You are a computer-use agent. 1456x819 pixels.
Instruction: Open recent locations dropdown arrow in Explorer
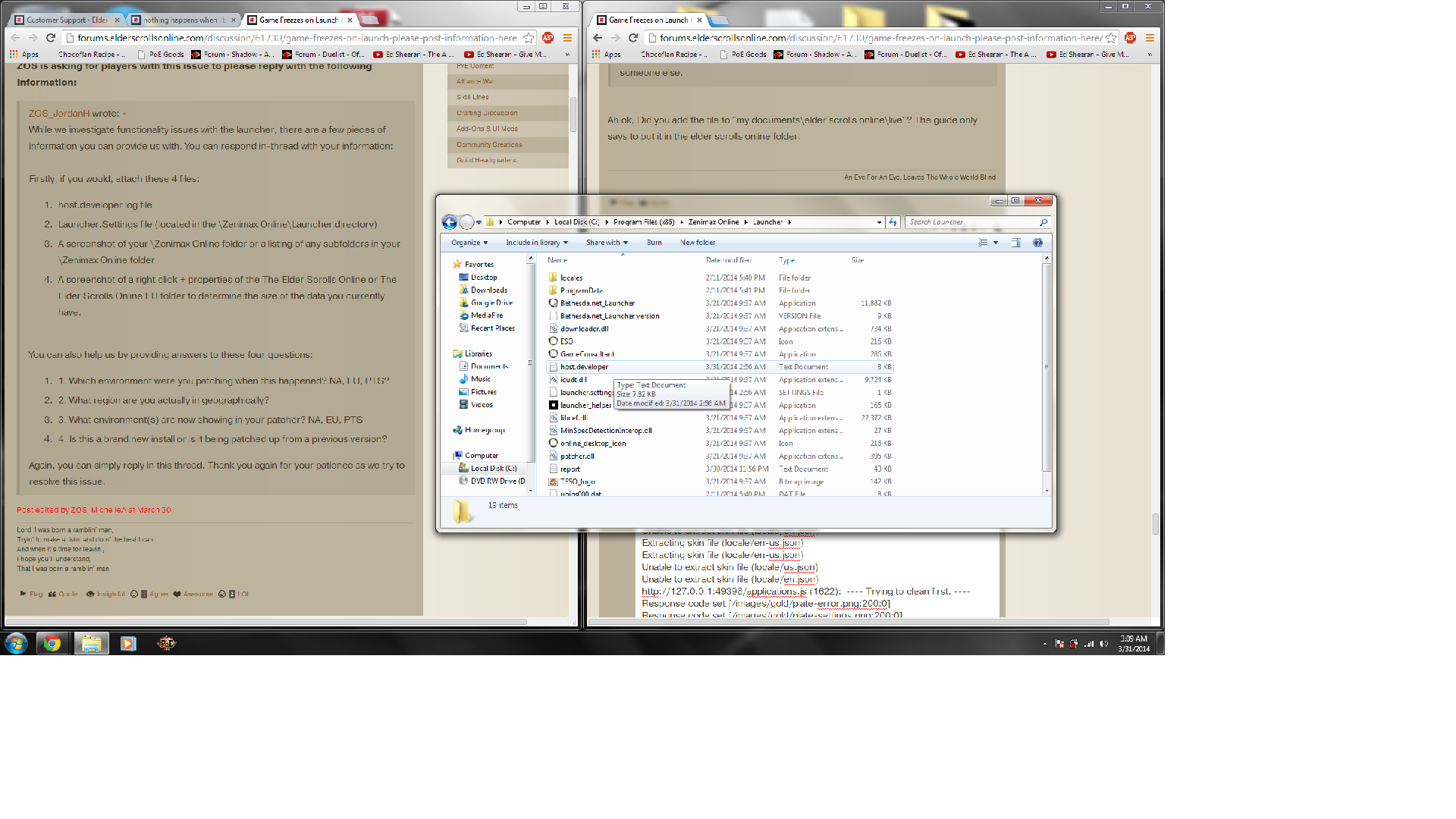pyautogui.click(x=479, y=222)
